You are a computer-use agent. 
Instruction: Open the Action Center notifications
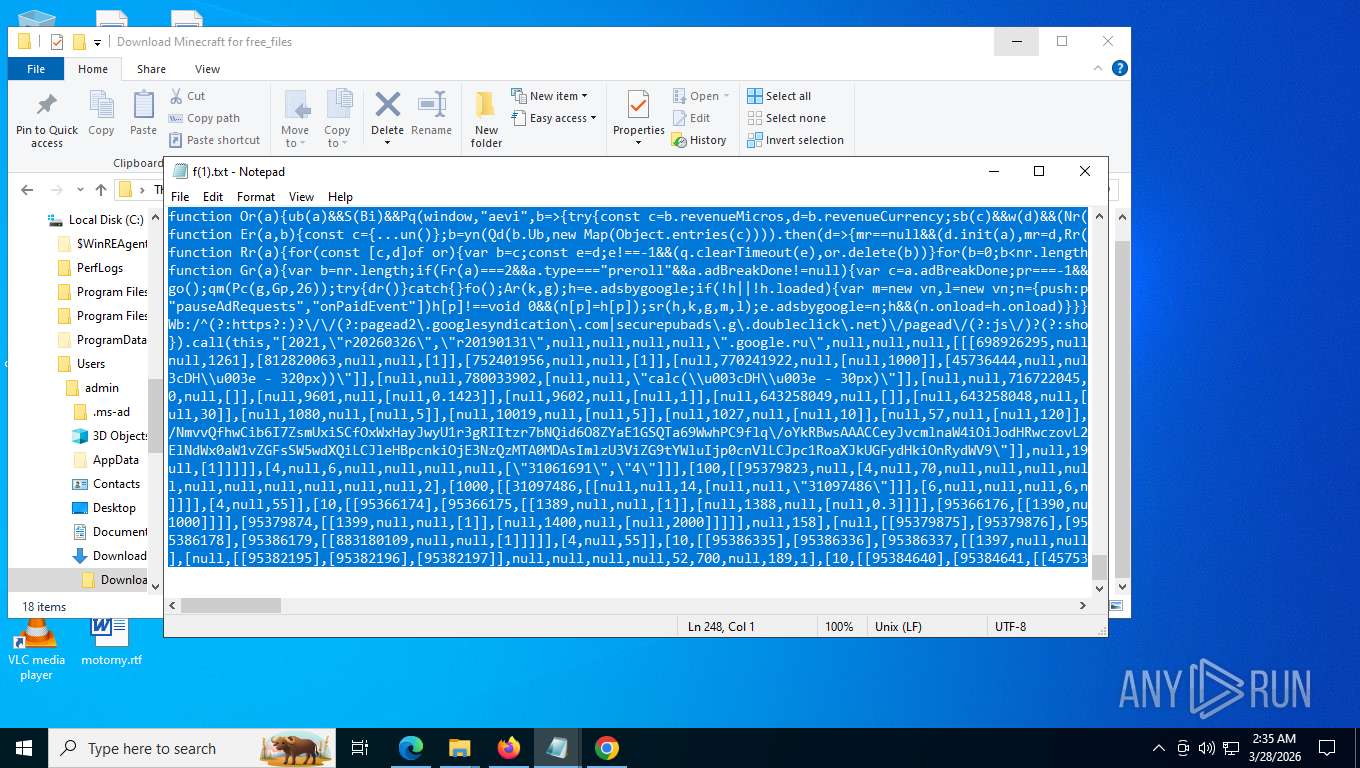coord(1327,748)
